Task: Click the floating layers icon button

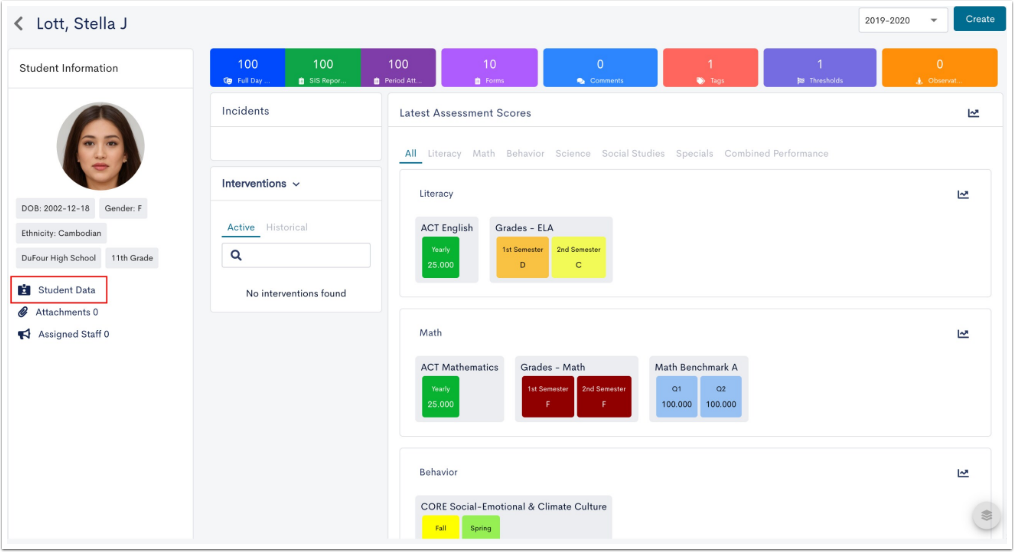Action: coord(986,515)
